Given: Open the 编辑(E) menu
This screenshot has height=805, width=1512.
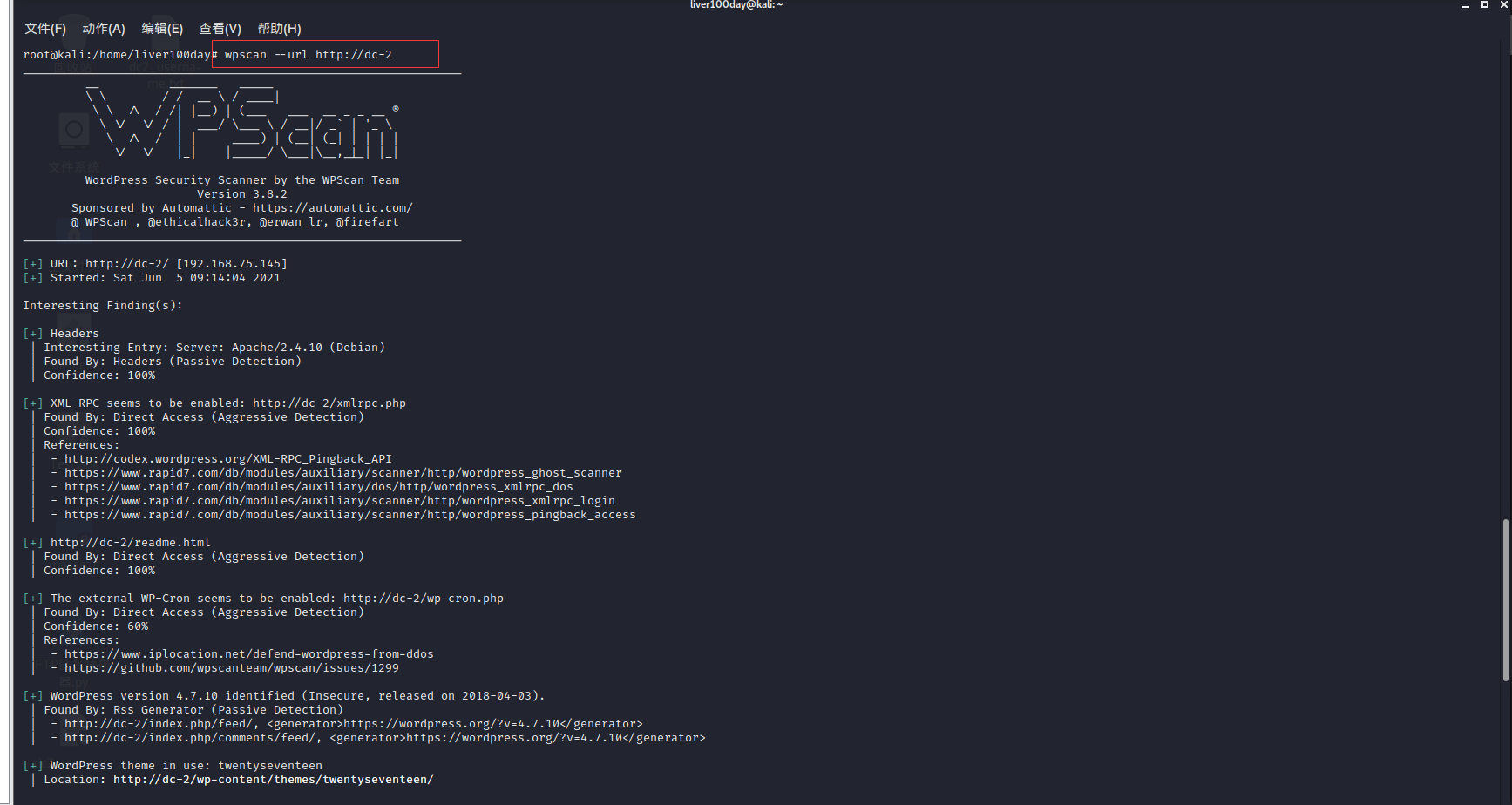Looking at the screenshot, I should [x=162, y=28].
